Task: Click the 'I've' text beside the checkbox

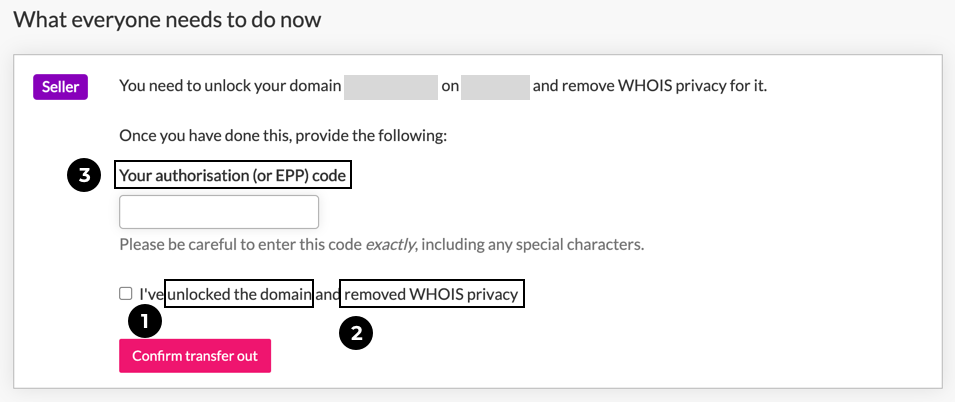Action: tap(152, 295)
